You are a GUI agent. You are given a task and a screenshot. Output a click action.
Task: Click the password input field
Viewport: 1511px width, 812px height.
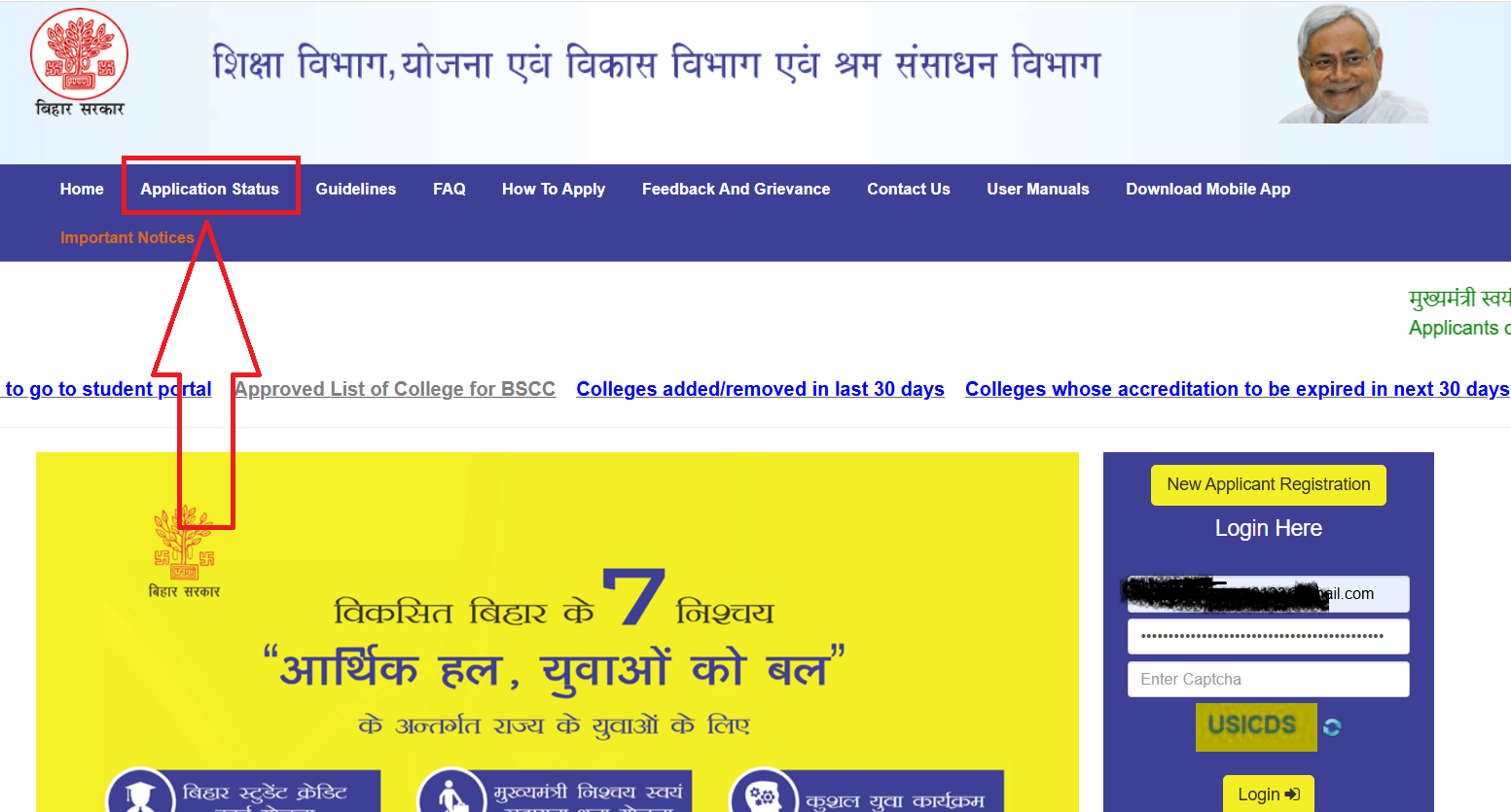pos(1269,636)
